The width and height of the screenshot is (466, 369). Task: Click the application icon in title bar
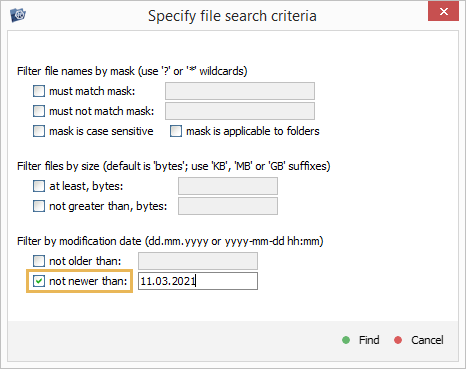click(x=18, y=15)
